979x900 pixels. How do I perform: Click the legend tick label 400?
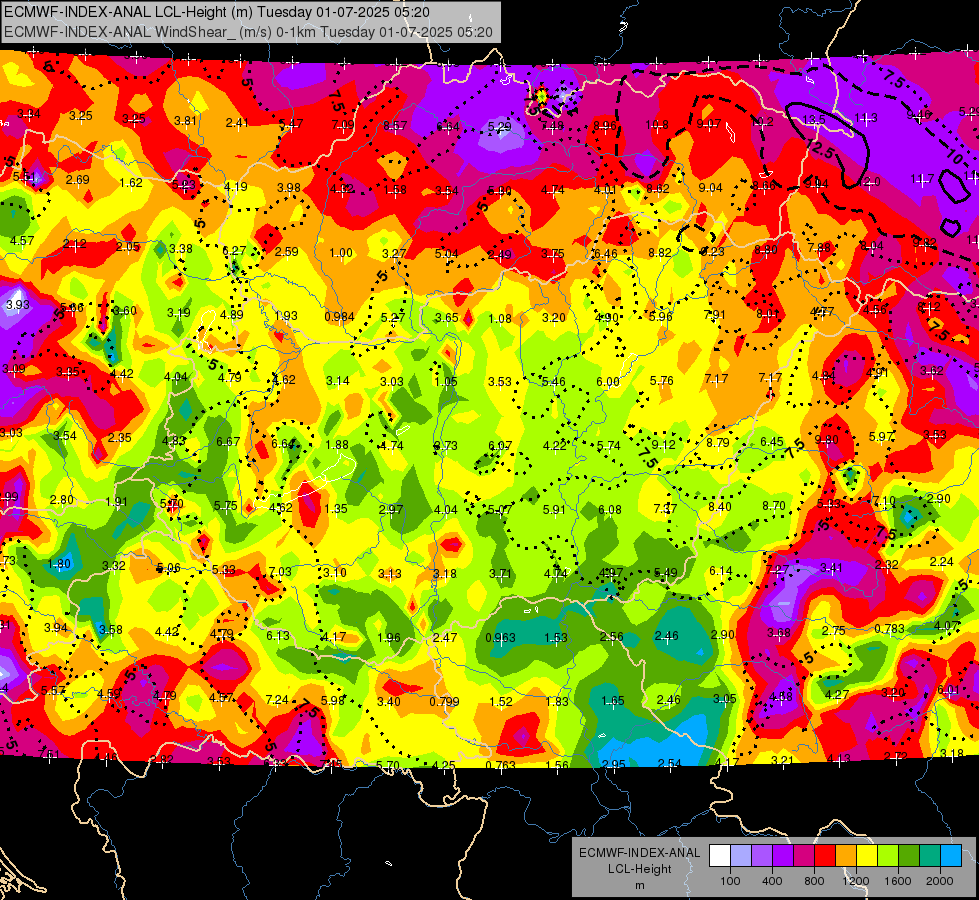(x=772, y=881)
